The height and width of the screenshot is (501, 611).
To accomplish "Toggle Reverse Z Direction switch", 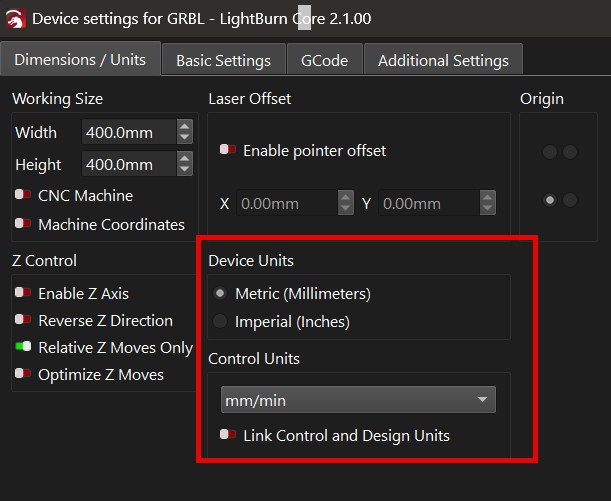I will coord(23,319).
